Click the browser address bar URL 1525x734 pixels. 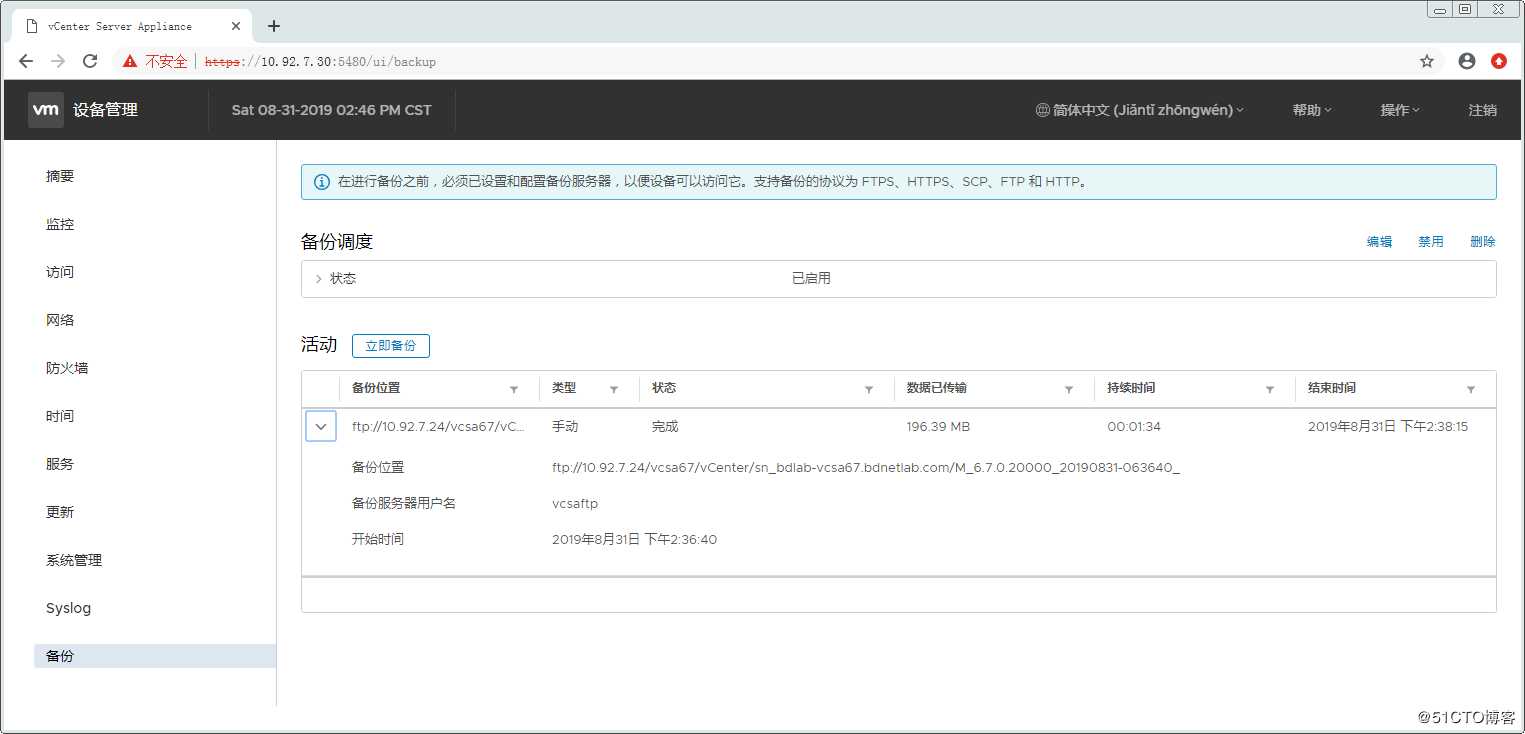click(320, 61)
